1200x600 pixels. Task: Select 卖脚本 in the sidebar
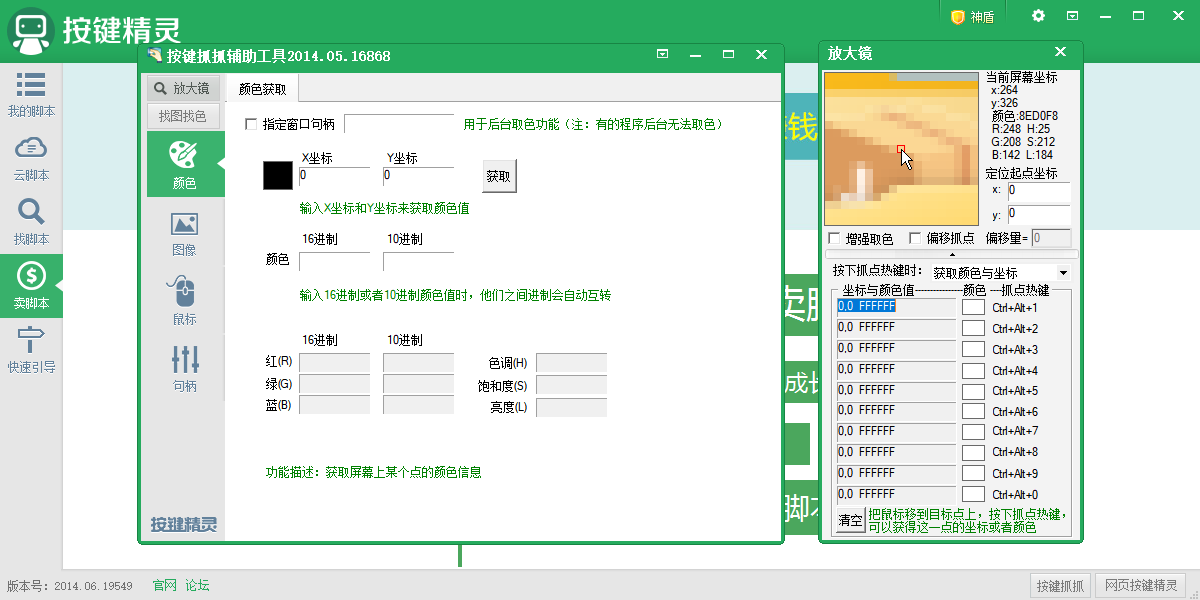coord(31,286)
